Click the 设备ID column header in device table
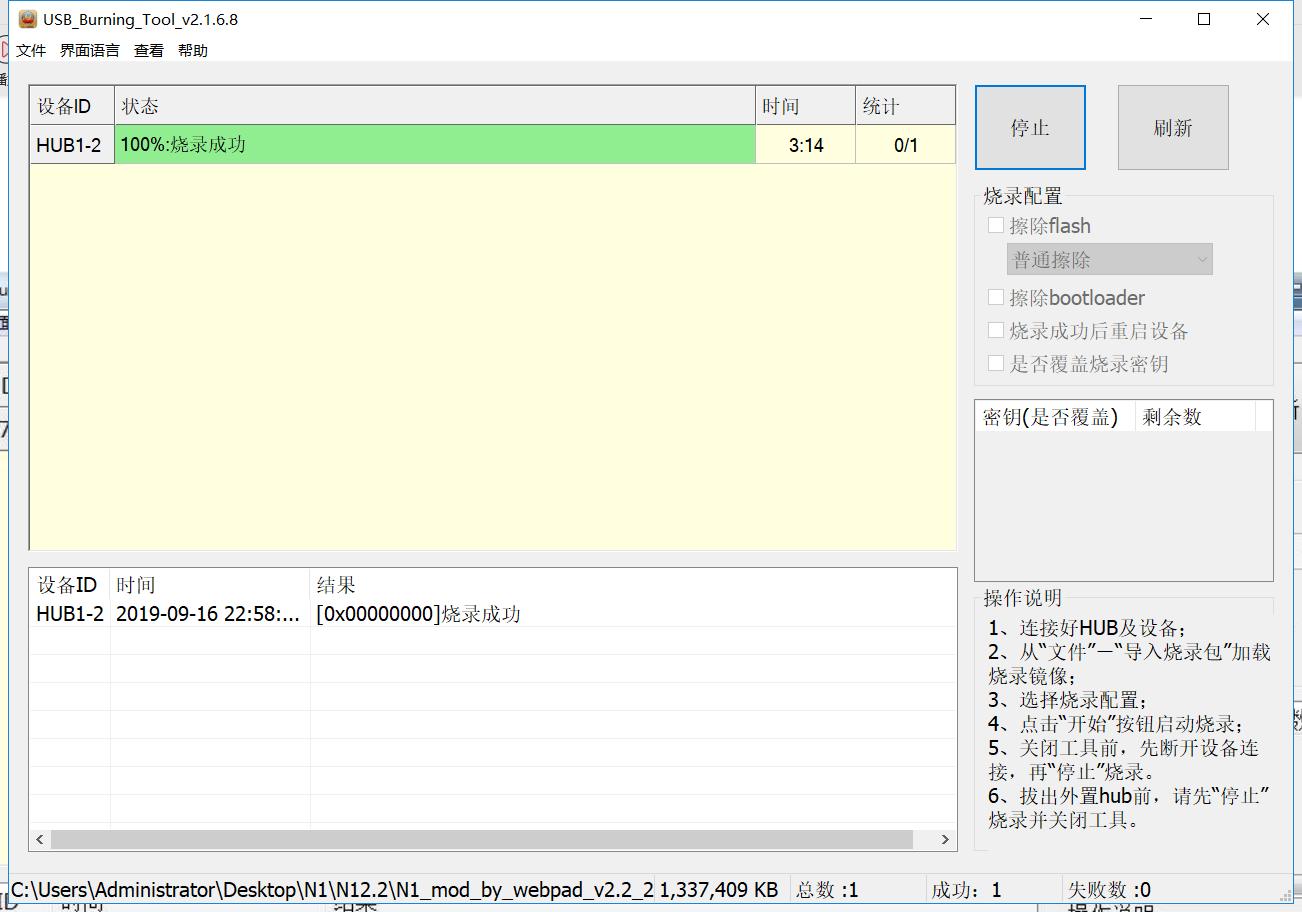The height and width of the screenshot is (912, 1302). [72, 106]
